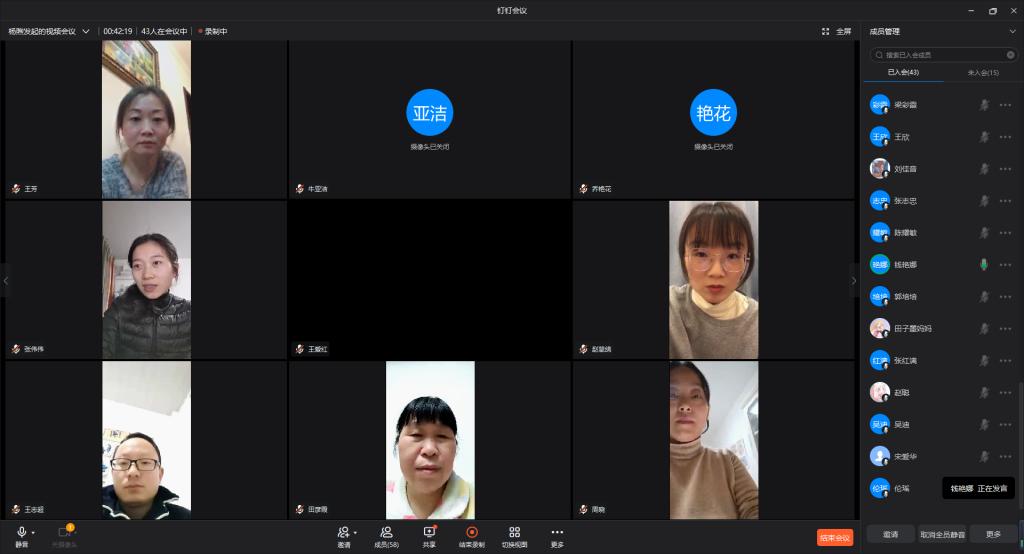Toggle the 静音 microphone mute button

[x=22, y=532]
